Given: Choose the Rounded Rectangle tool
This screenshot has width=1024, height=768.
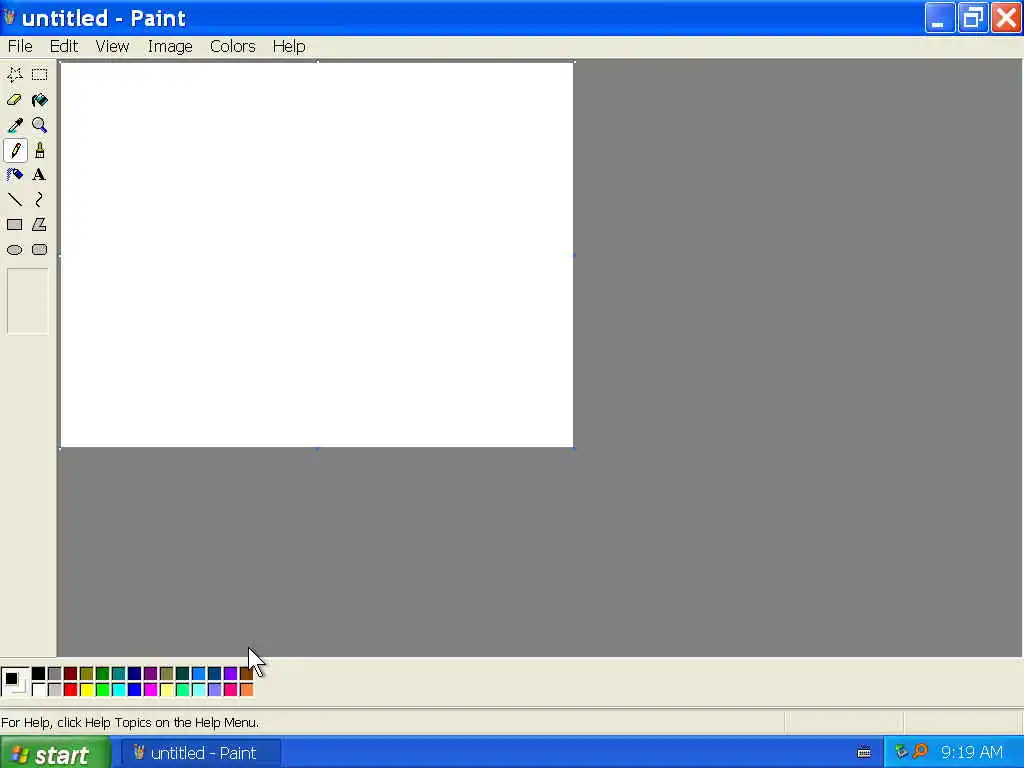Looking at the screenshot, I should click(x=39, y=249).
